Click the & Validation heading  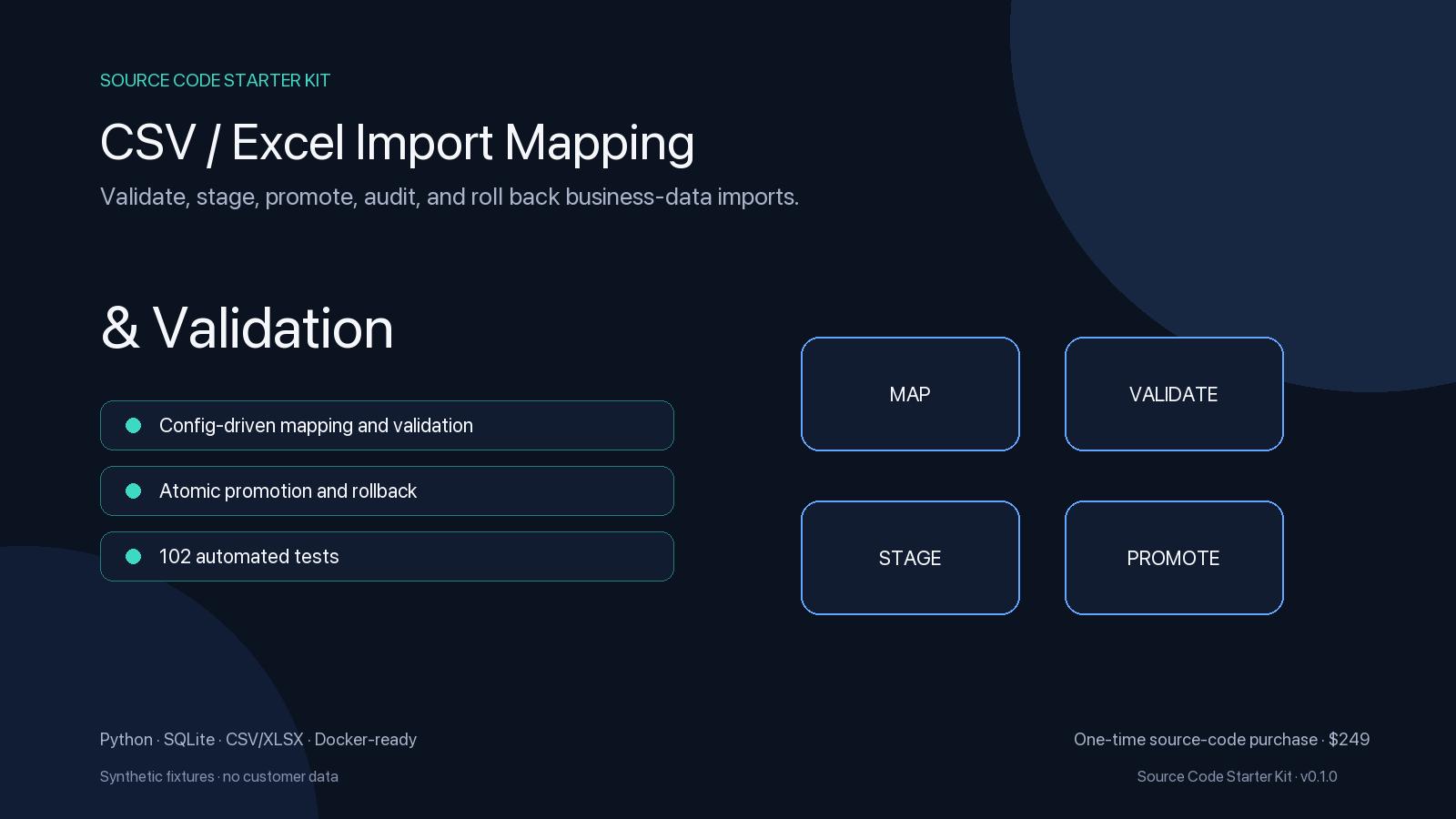pos(247,329)
